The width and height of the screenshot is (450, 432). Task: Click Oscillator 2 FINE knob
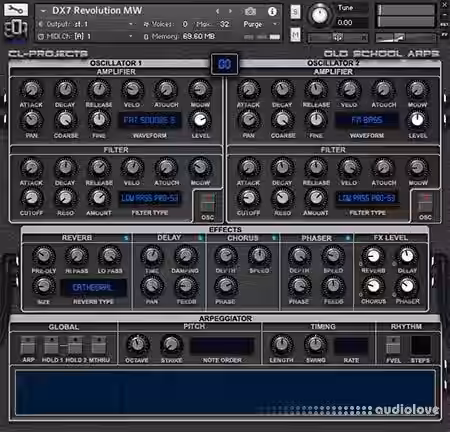pos(316,120)
